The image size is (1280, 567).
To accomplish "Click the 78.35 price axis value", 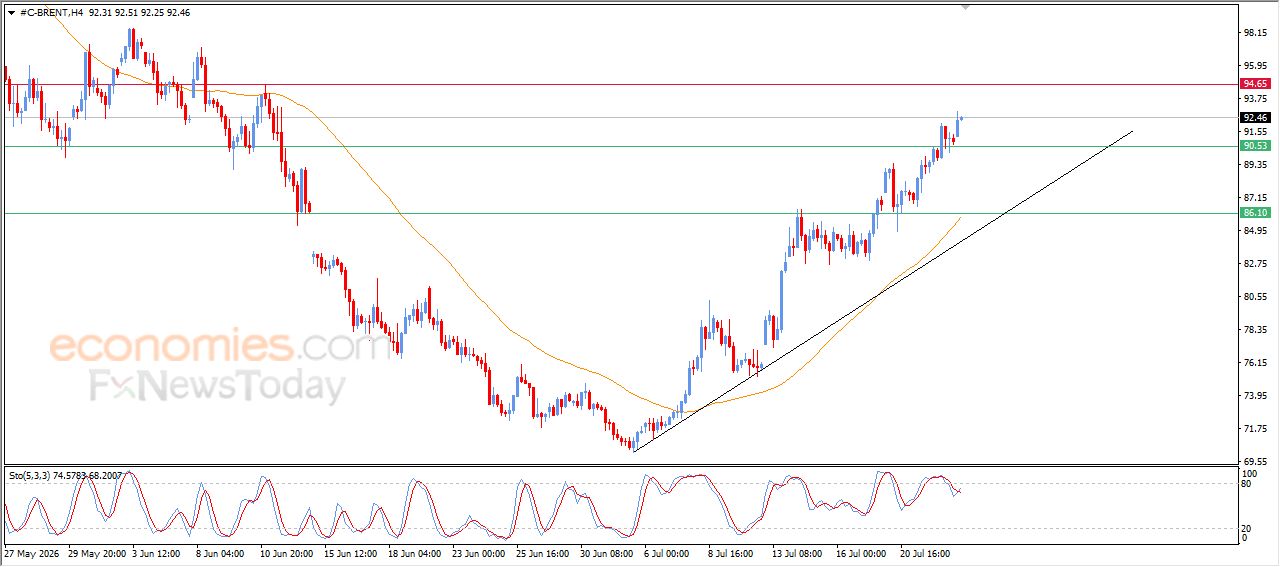I will [1255, 330].
